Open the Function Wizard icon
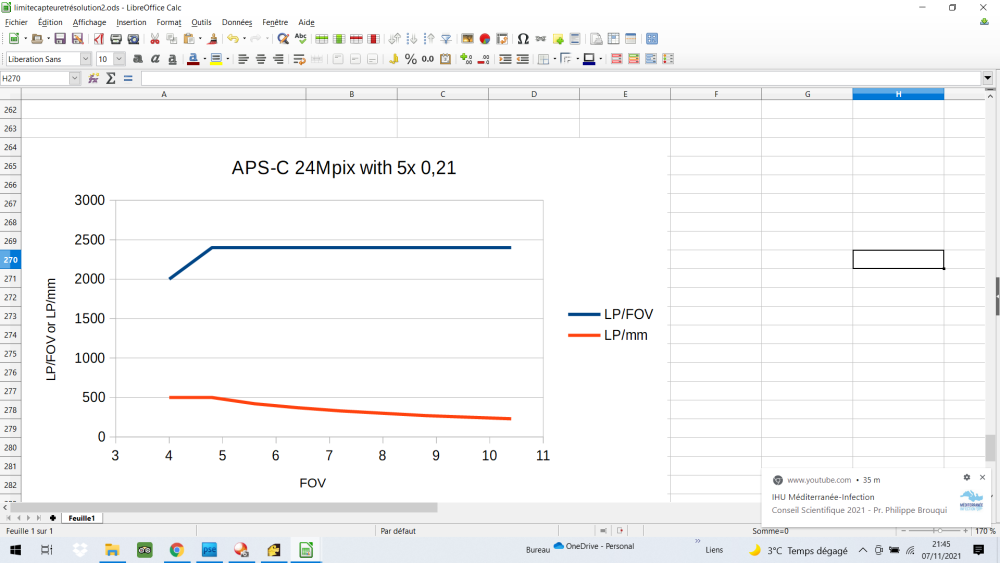The image size is (1000, 563). pyautogui.click(x=93, y=78)
